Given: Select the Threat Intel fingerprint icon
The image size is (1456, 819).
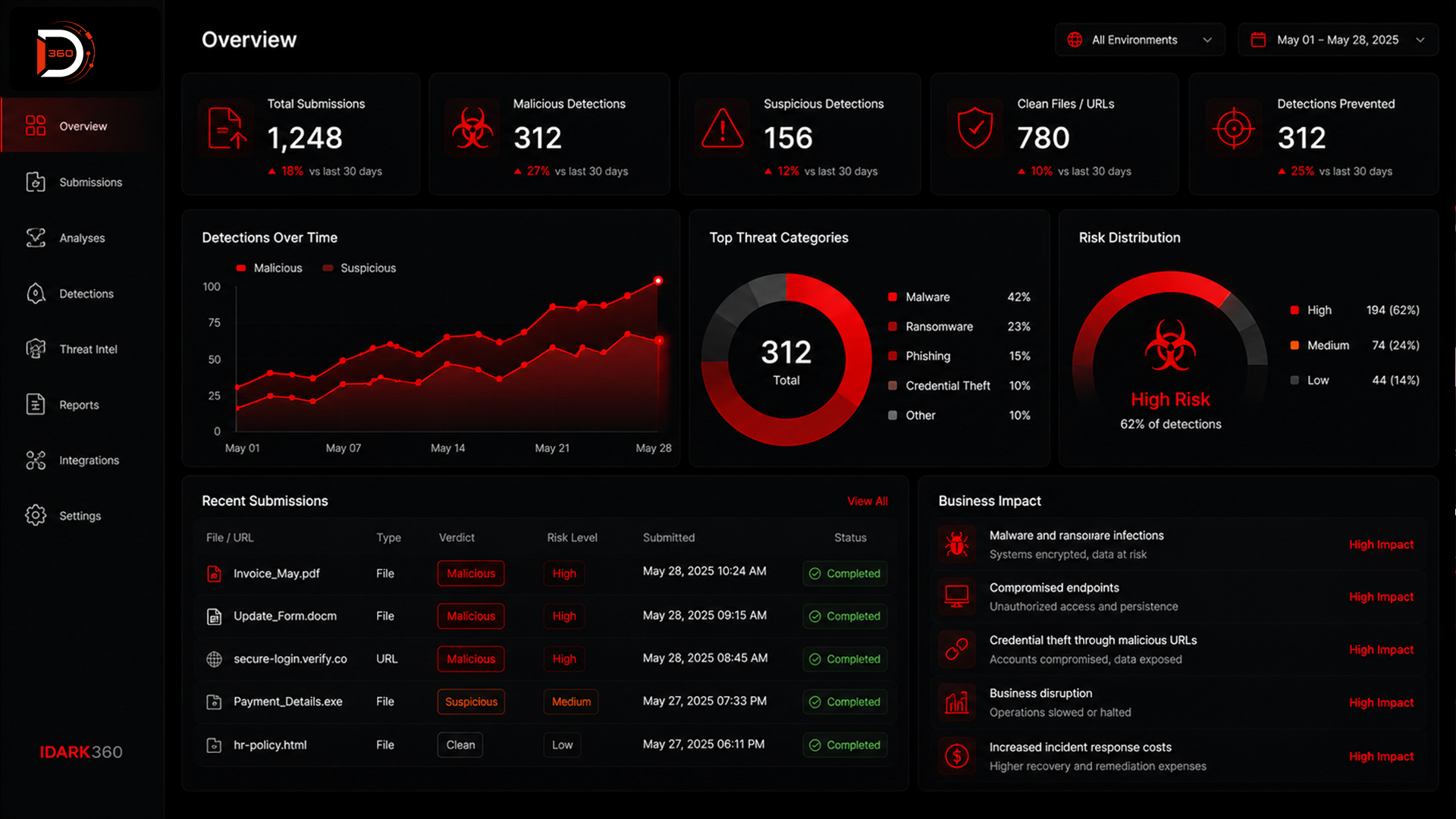Looking at the screenshot, I should tap(36, 349).
